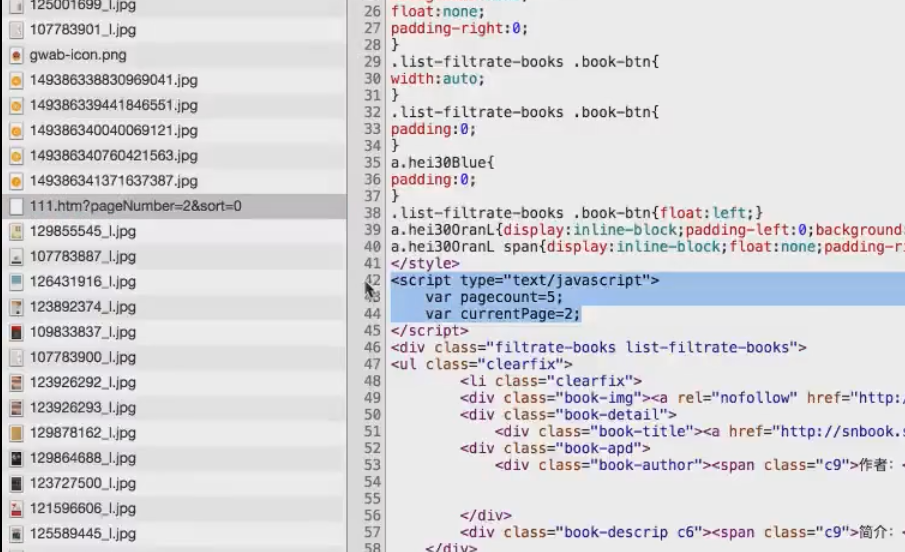This screenshot has height=552, width=905.
Task: Click the 'a.hei30Blue{' selector line
Action: (x=443, y=163)
